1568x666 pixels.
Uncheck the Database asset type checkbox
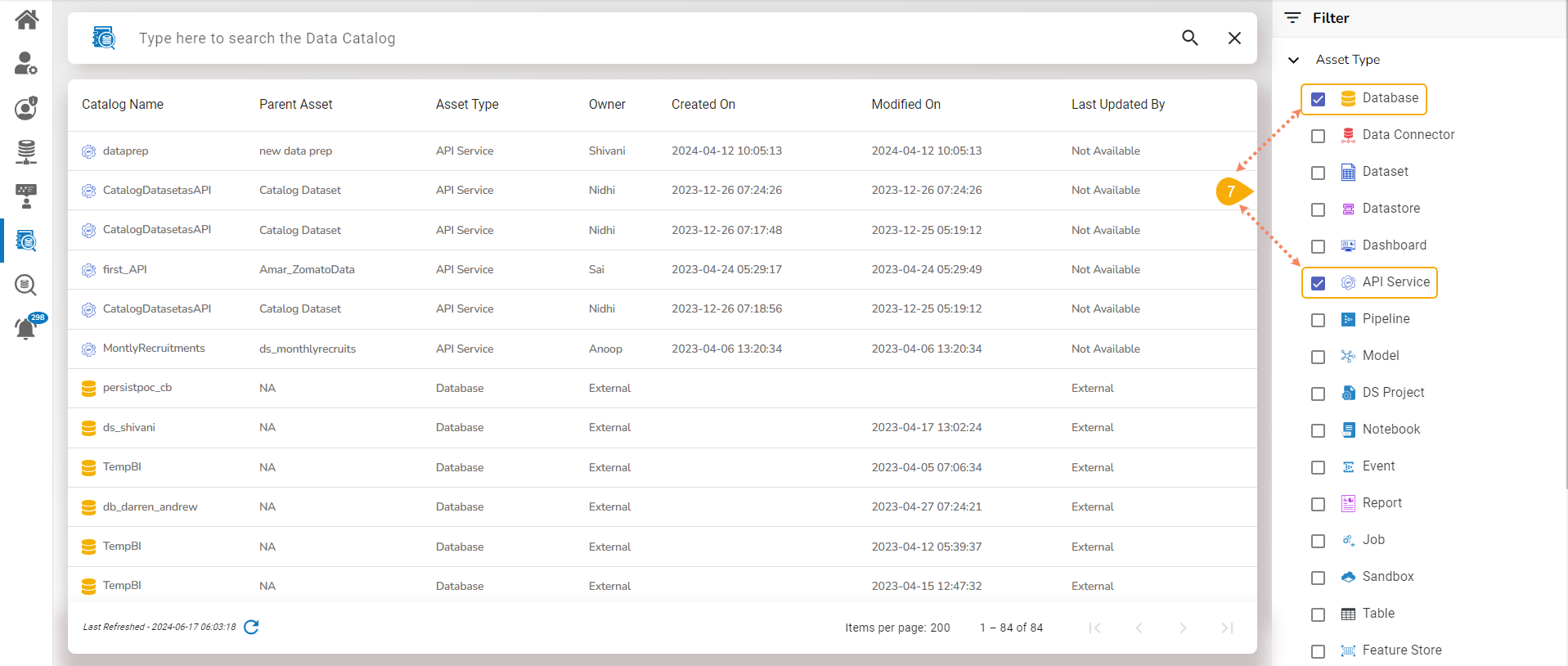[1318, 99]
